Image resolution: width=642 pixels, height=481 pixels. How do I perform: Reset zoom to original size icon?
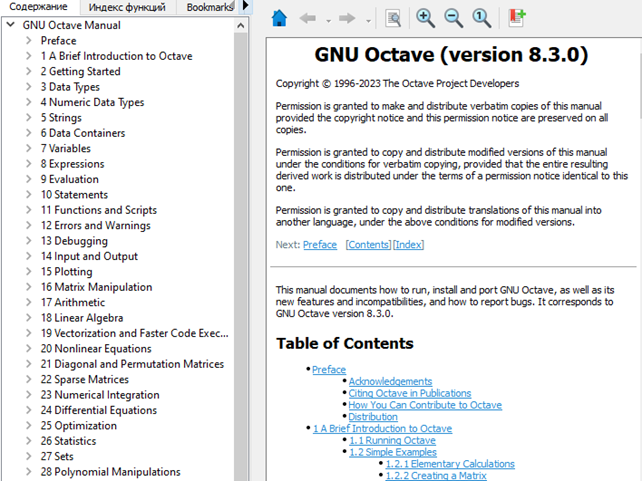tap(481, 17)
